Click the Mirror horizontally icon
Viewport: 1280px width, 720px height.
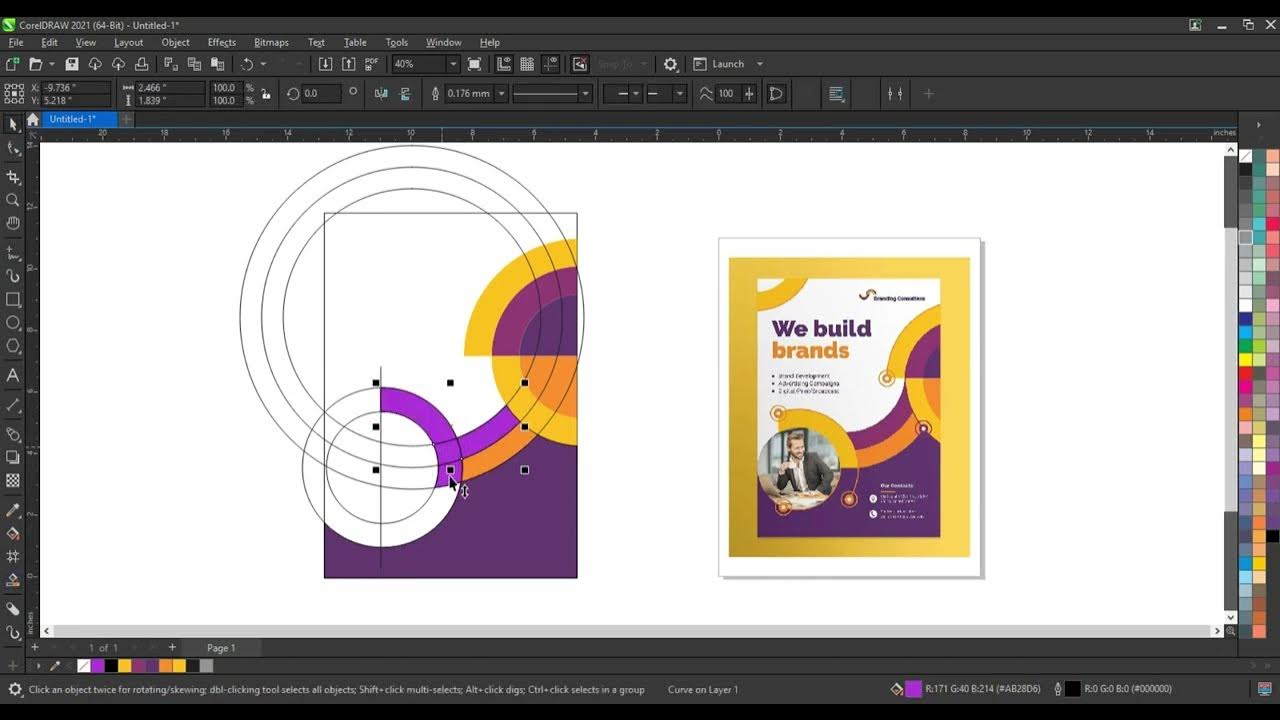coord(381,94)
